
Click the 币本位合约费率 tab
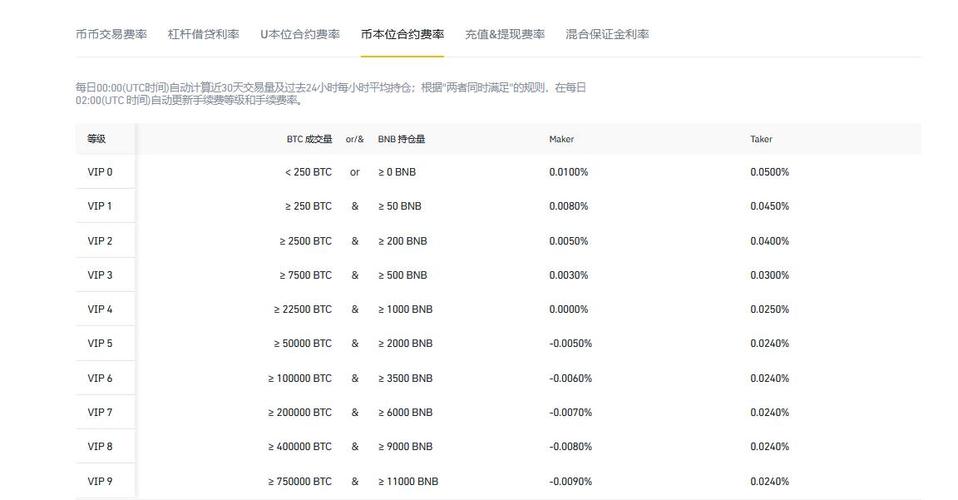[402, 34]
